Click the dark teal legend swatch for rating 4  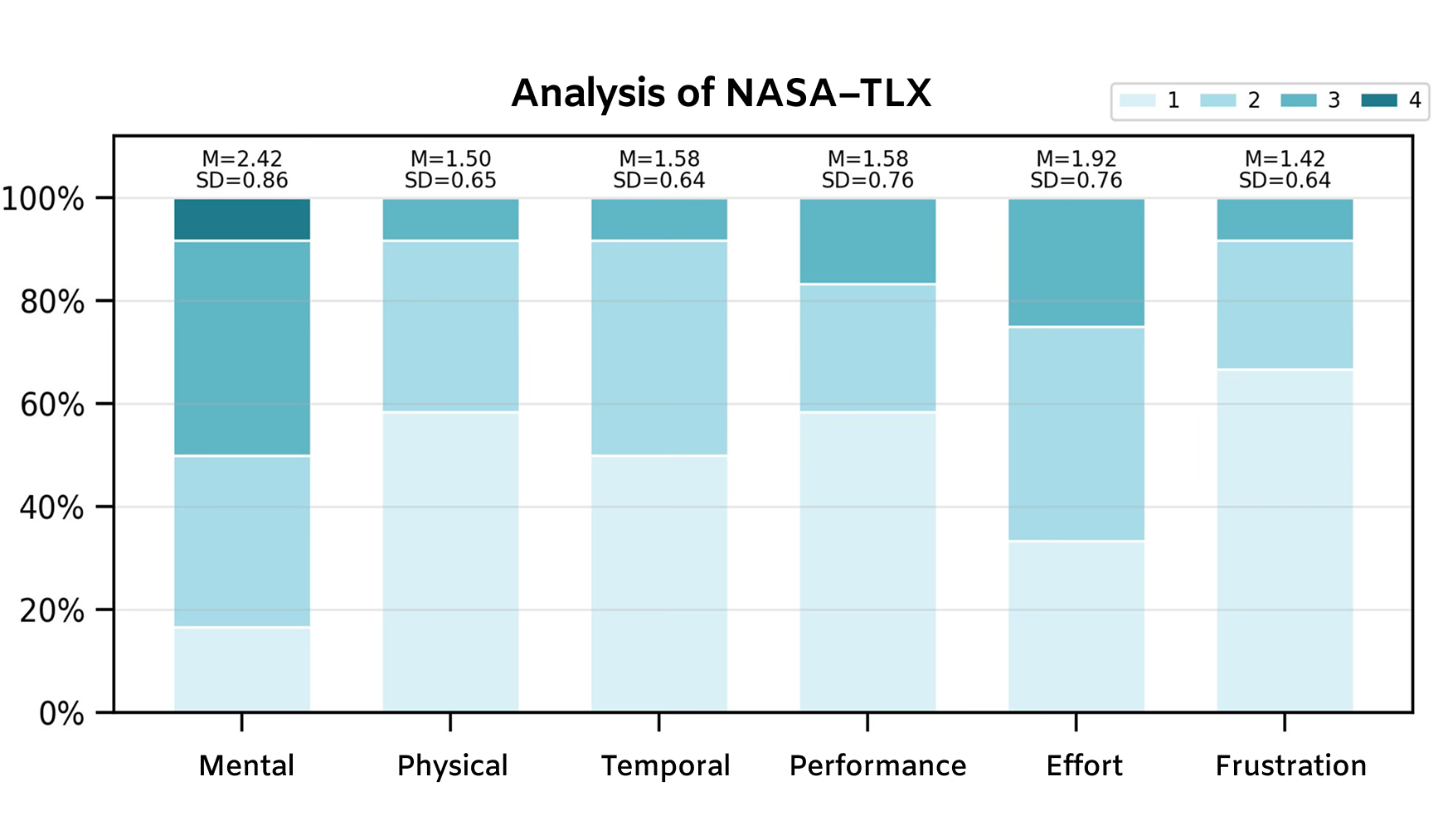[1378, 100]
